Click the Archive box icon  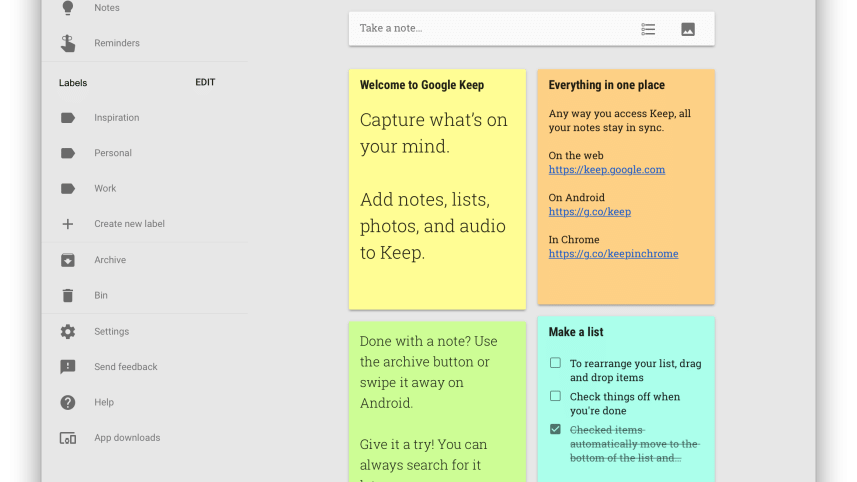68,260
